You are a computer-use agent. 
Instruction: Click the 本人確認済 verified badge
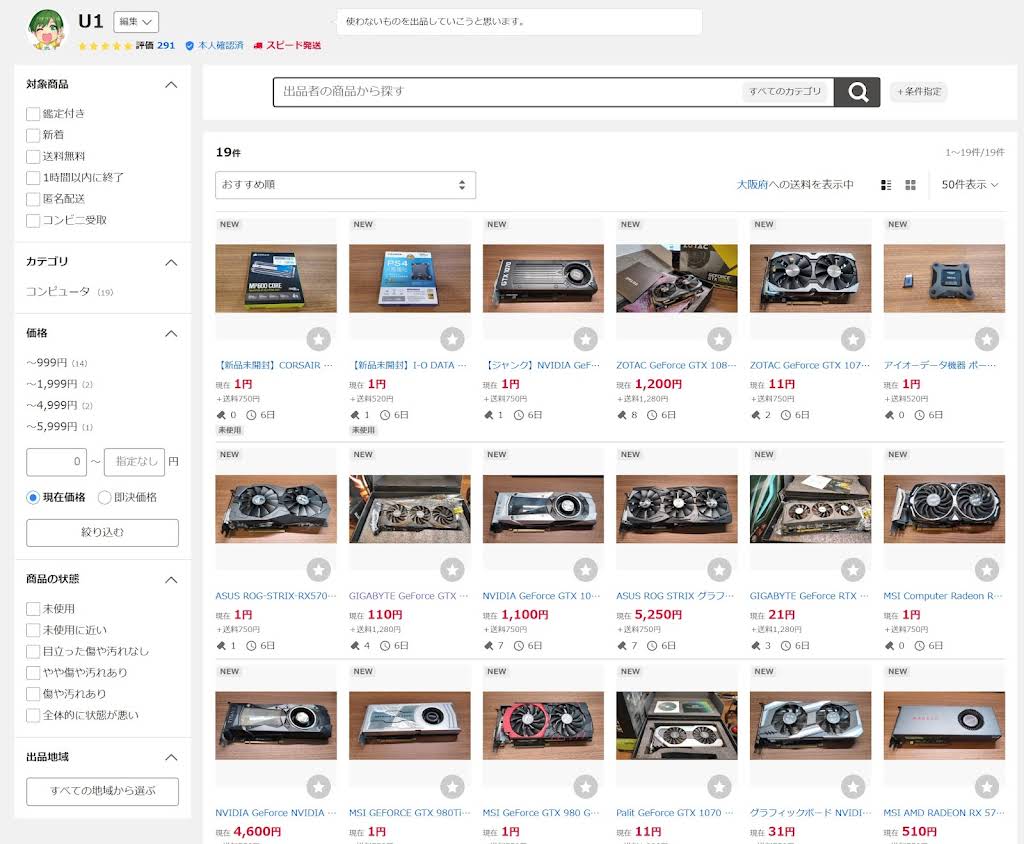(x=214, y=45)
